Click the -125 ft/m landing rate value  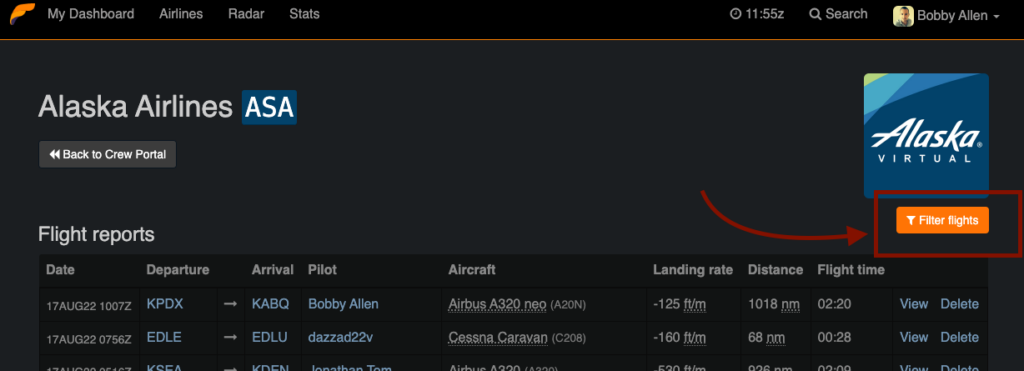(679, 304)
